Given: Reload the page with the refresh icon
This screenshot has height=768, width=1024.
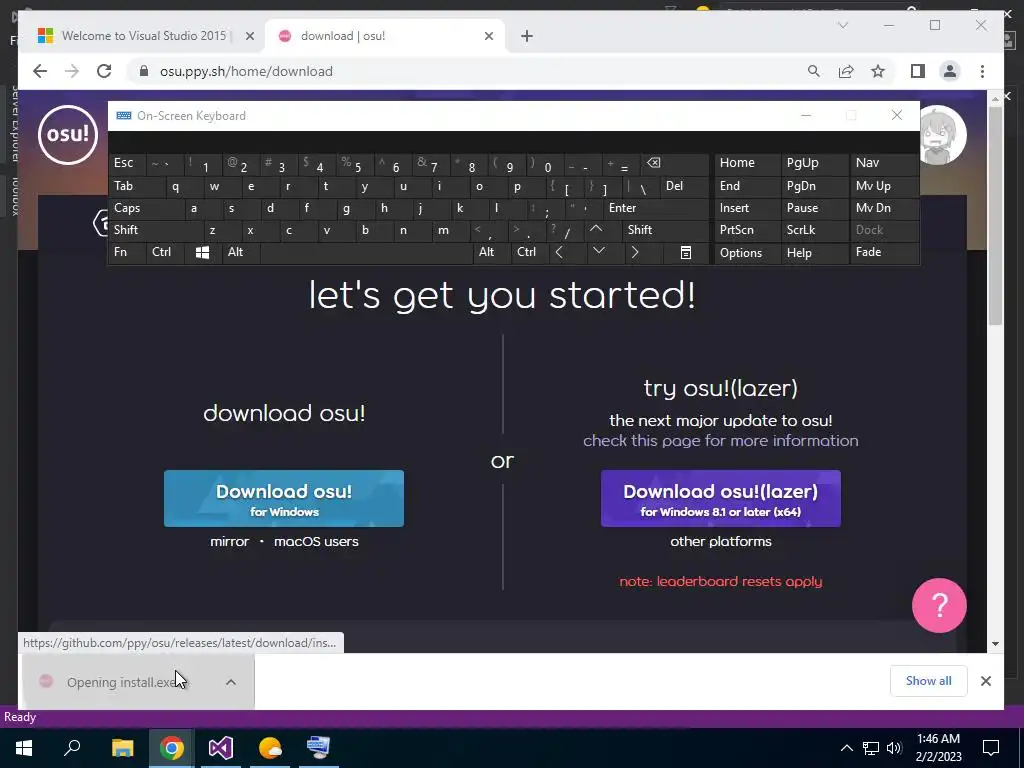Looking at the screenshot, I should [x=104, y=71].
